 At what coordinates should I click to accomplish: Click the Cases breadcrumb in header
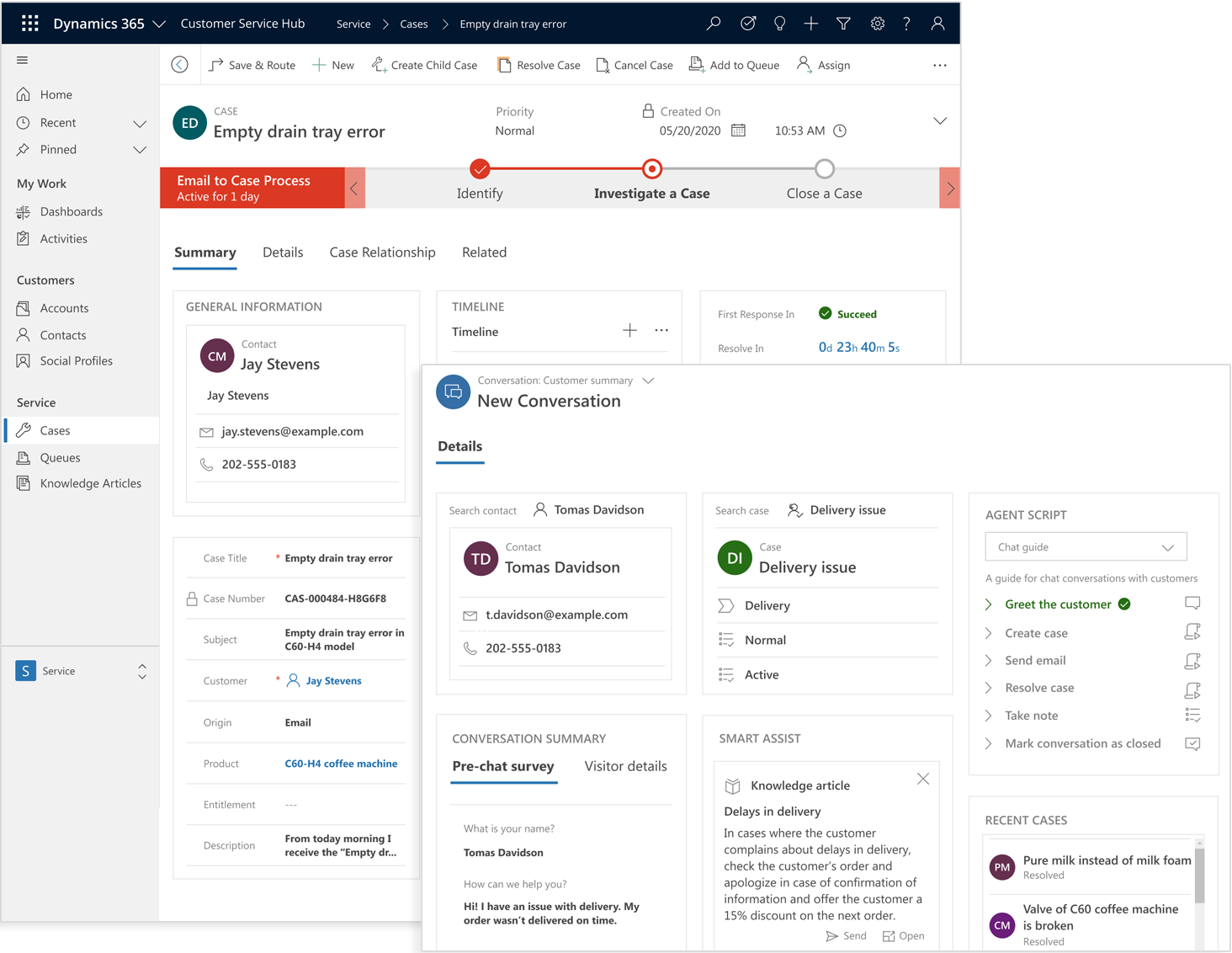(414, 24)
